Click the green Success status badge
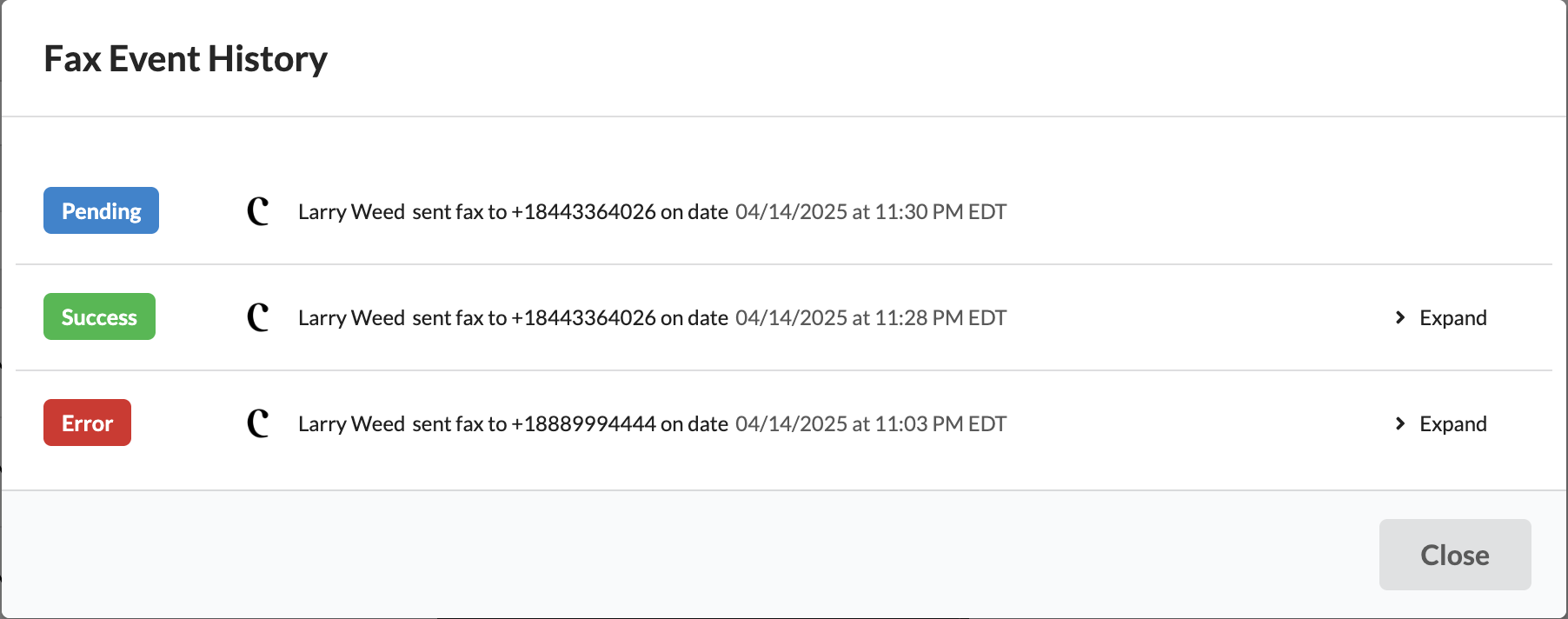 99,316
